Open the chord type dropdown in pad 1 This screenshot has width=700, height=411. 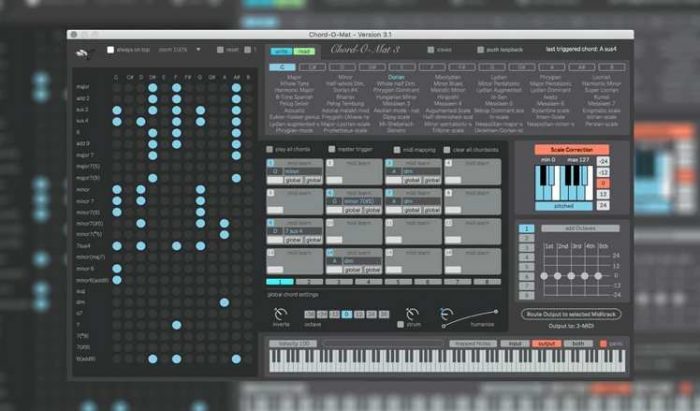[x=299, y=171]
